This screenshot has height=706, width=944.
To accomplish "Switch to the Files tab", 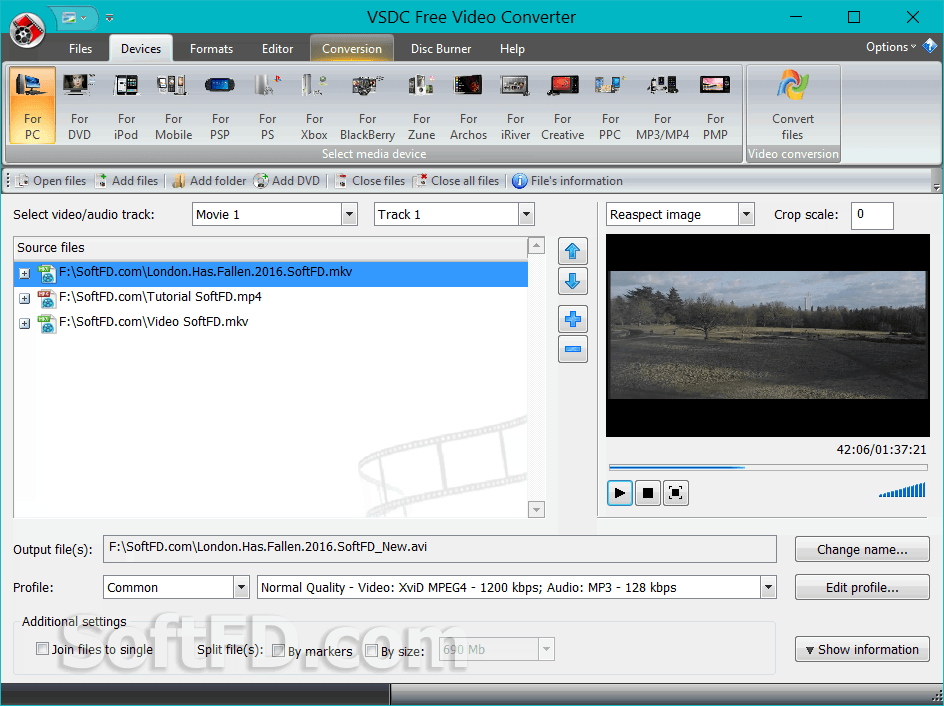I will [80, 49].
